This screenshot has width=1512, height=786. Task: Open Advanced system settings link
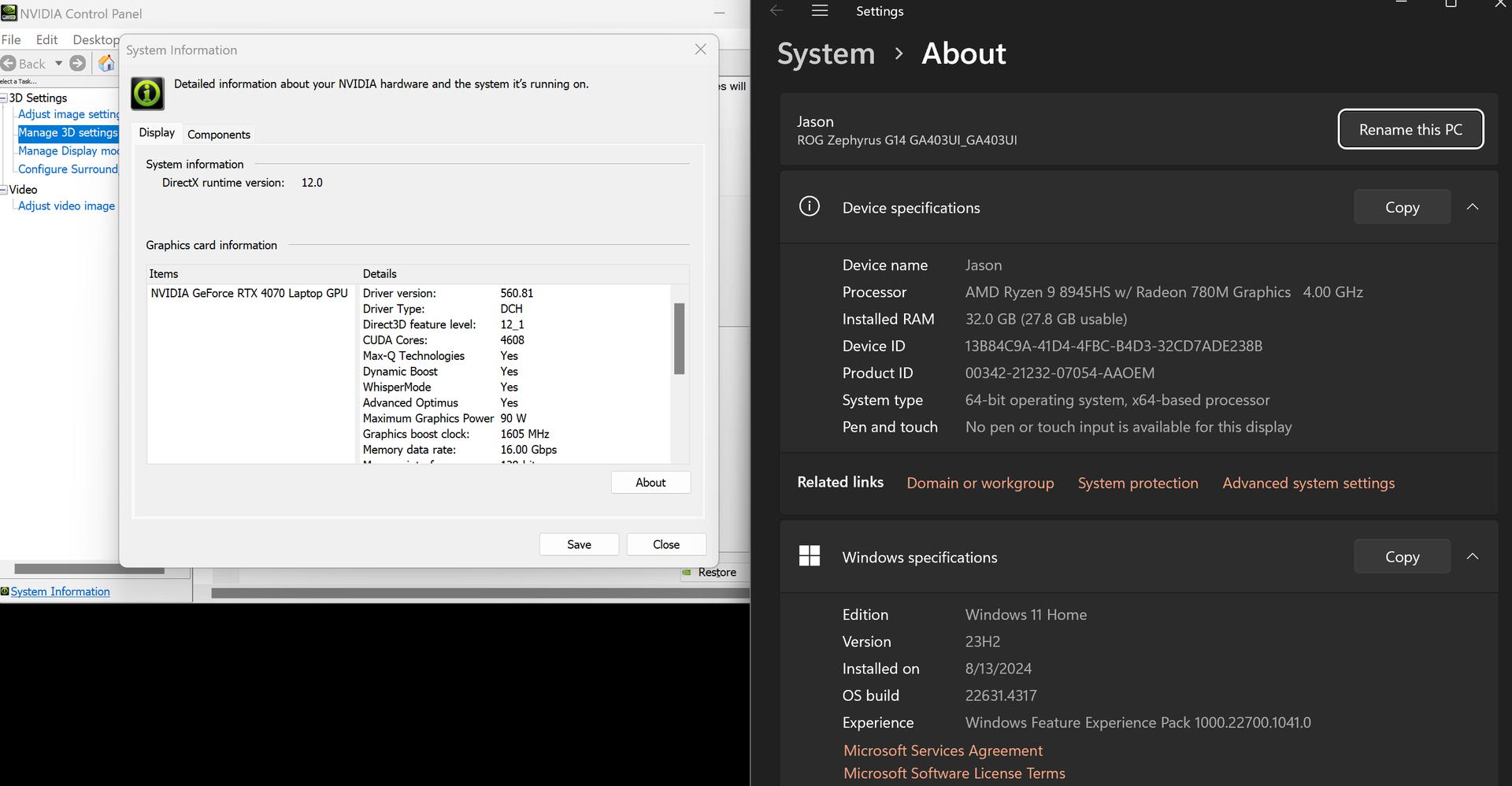point(1308,483)
